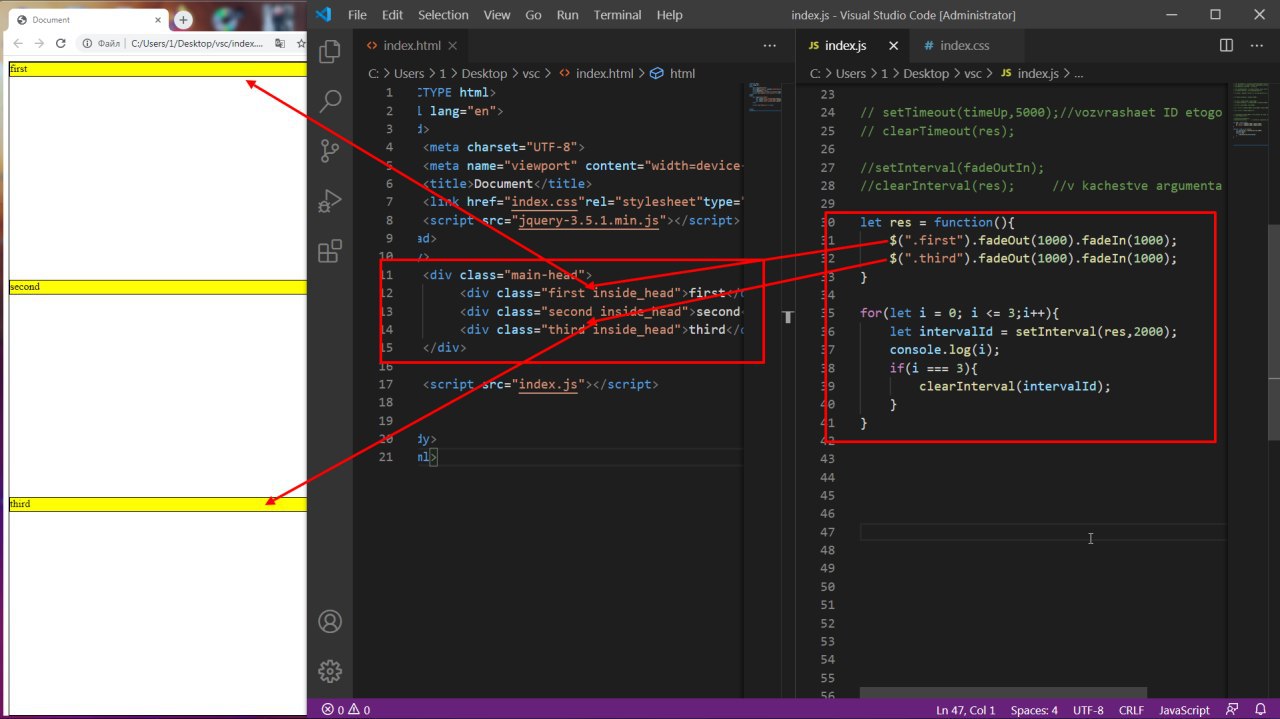Open the Extensions view

pyautogui.click(x=330, y=251)
